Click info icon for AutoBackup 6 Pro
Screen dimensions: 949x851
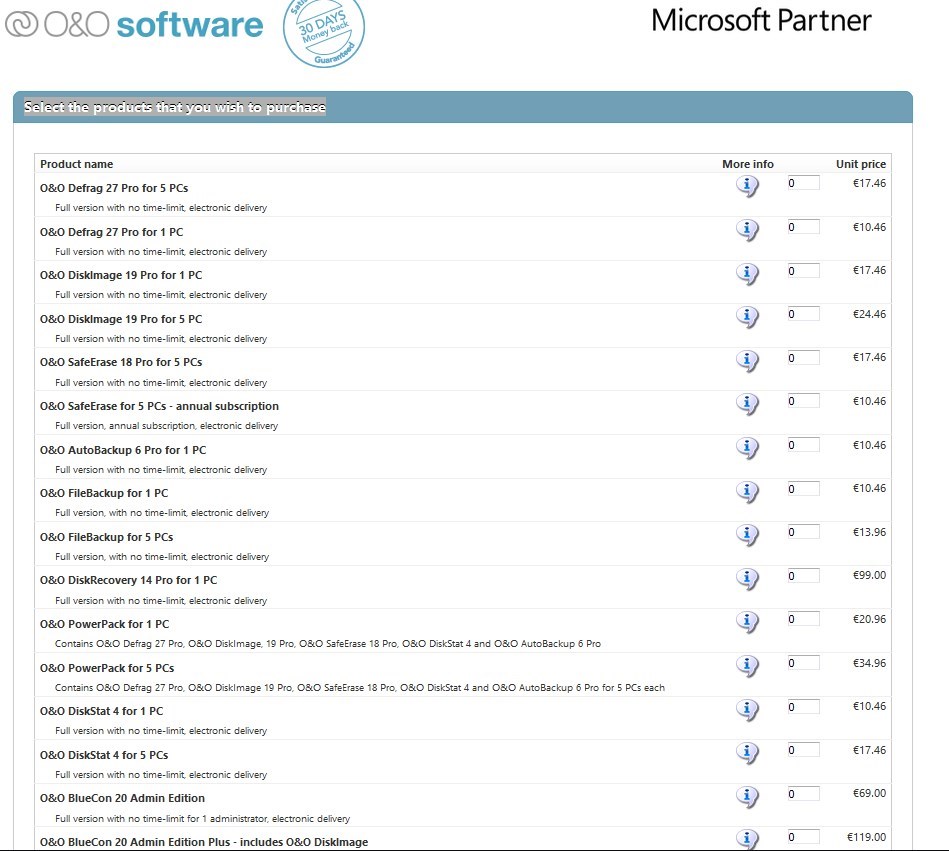(747, 448)
